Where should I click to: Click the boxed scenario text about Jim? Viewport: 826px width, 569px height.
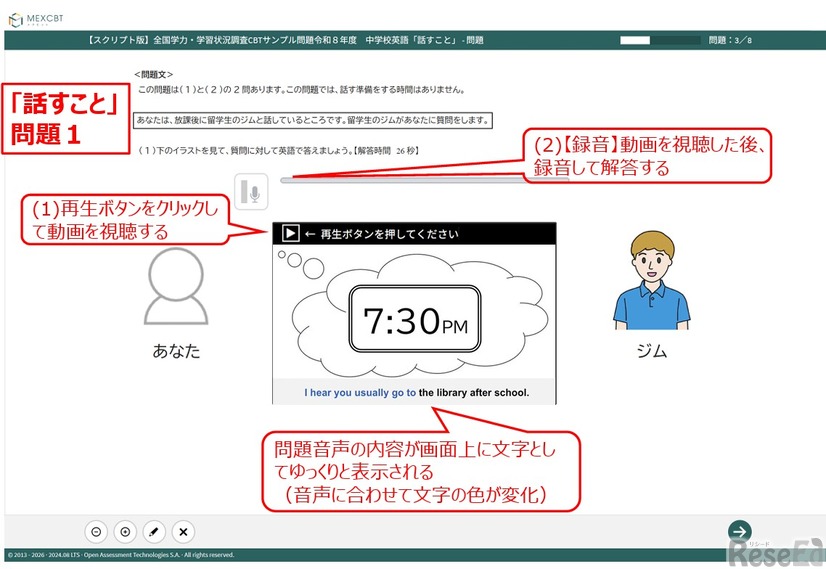[313, 120]
